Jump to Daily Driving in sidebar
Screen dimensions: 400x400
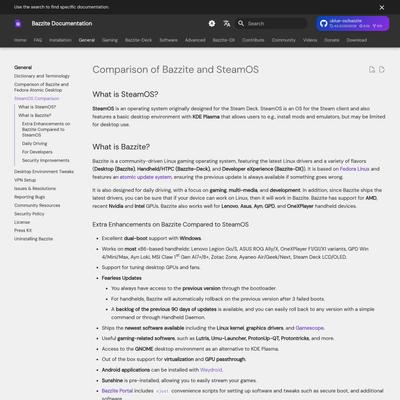[34, 143]
